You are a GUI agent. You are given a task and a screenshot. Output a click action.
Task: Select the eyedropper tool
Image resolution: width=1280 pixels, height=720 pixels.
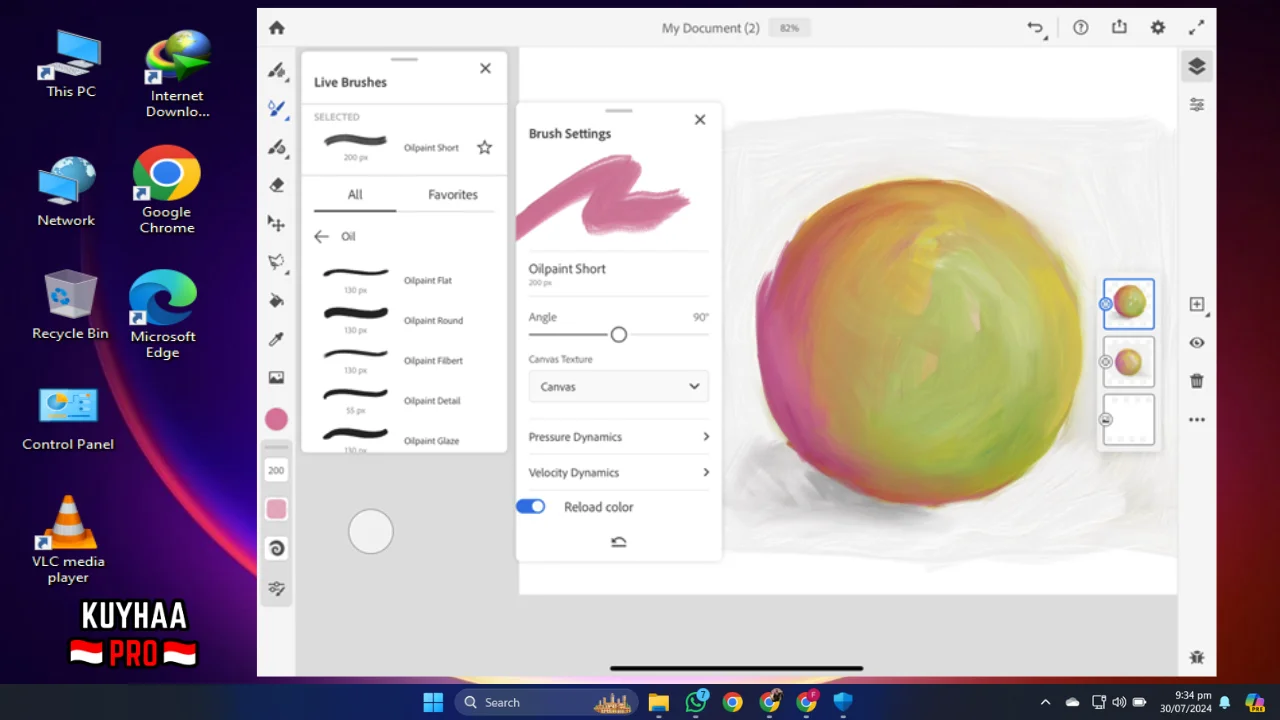point(277,339)
